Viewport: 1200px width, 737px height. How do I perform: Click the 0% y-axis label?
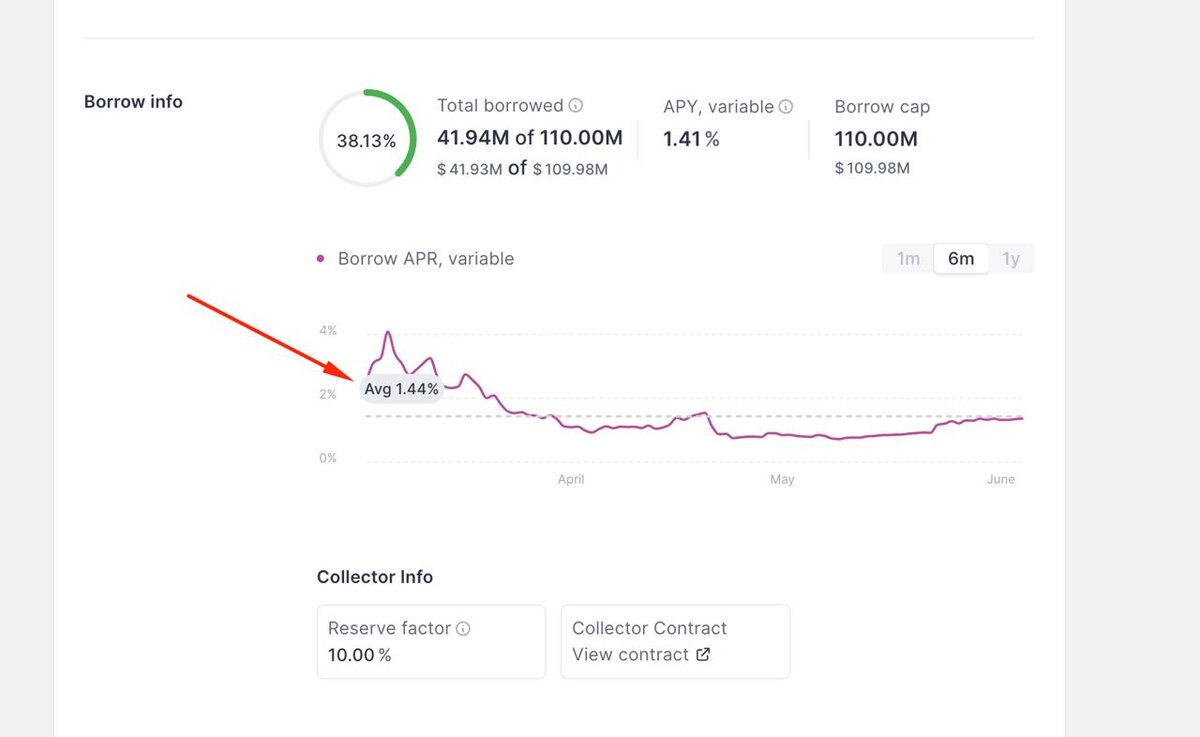(328, 458)
